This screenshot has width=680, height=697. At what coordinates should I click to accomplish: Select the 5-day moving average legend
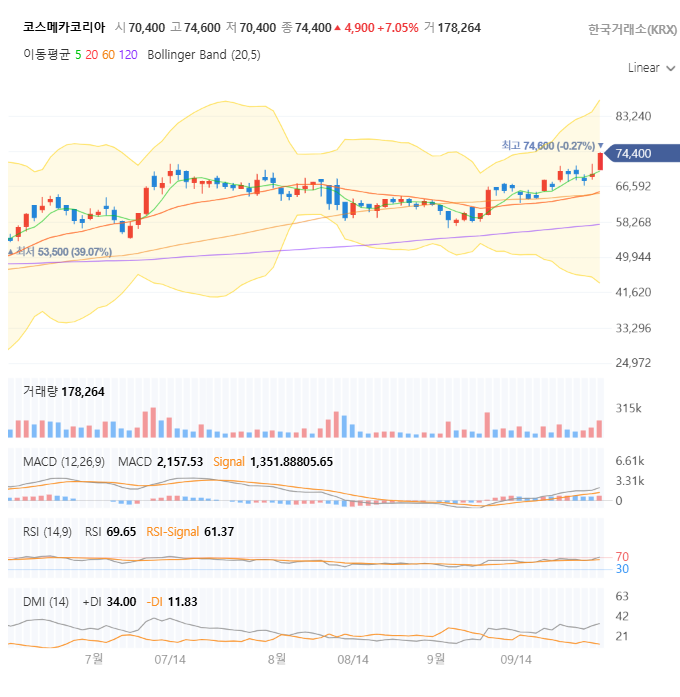pos(78,55)
